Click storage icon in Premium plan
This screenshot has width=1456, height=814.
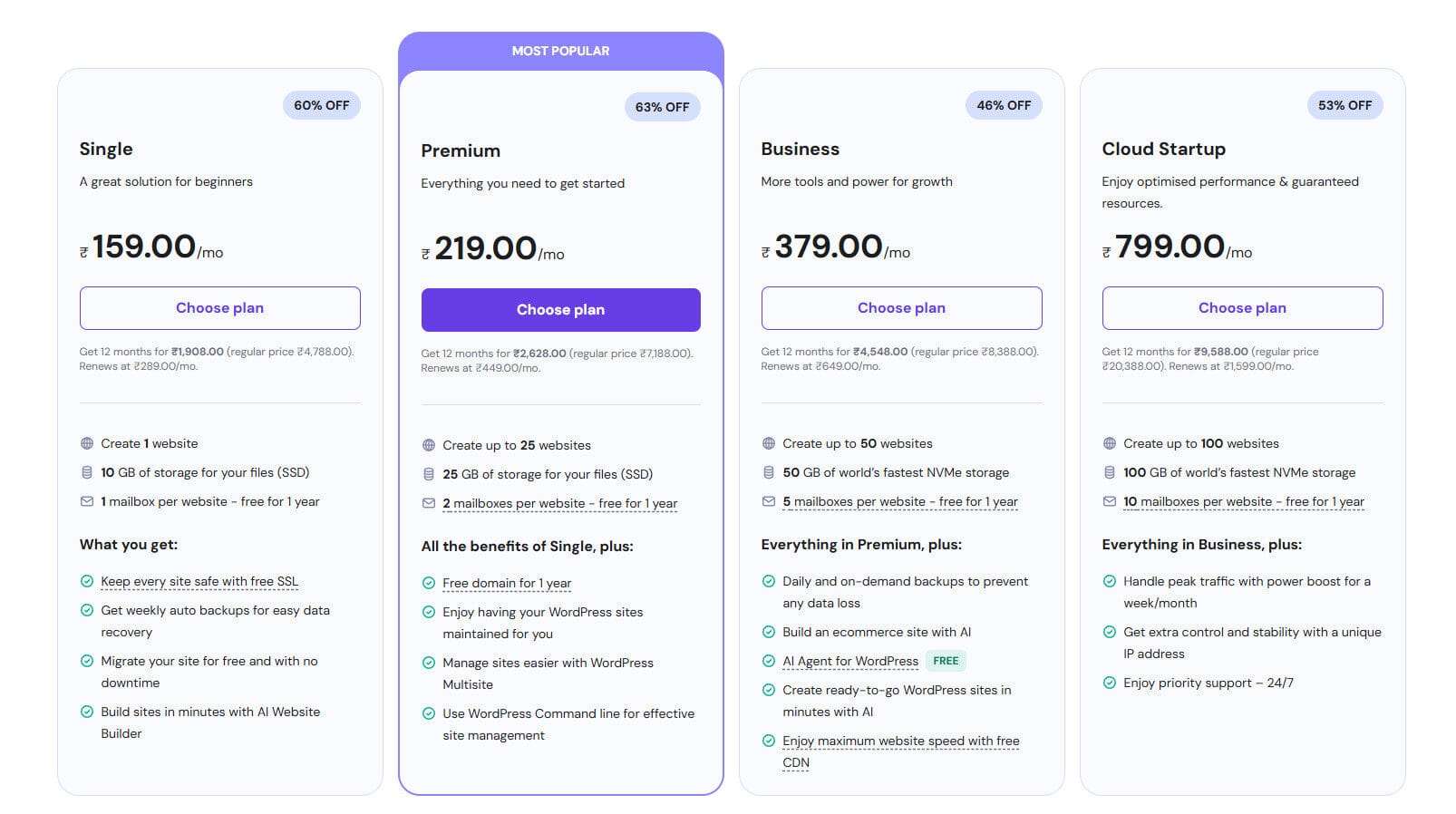tap(429, 474)
